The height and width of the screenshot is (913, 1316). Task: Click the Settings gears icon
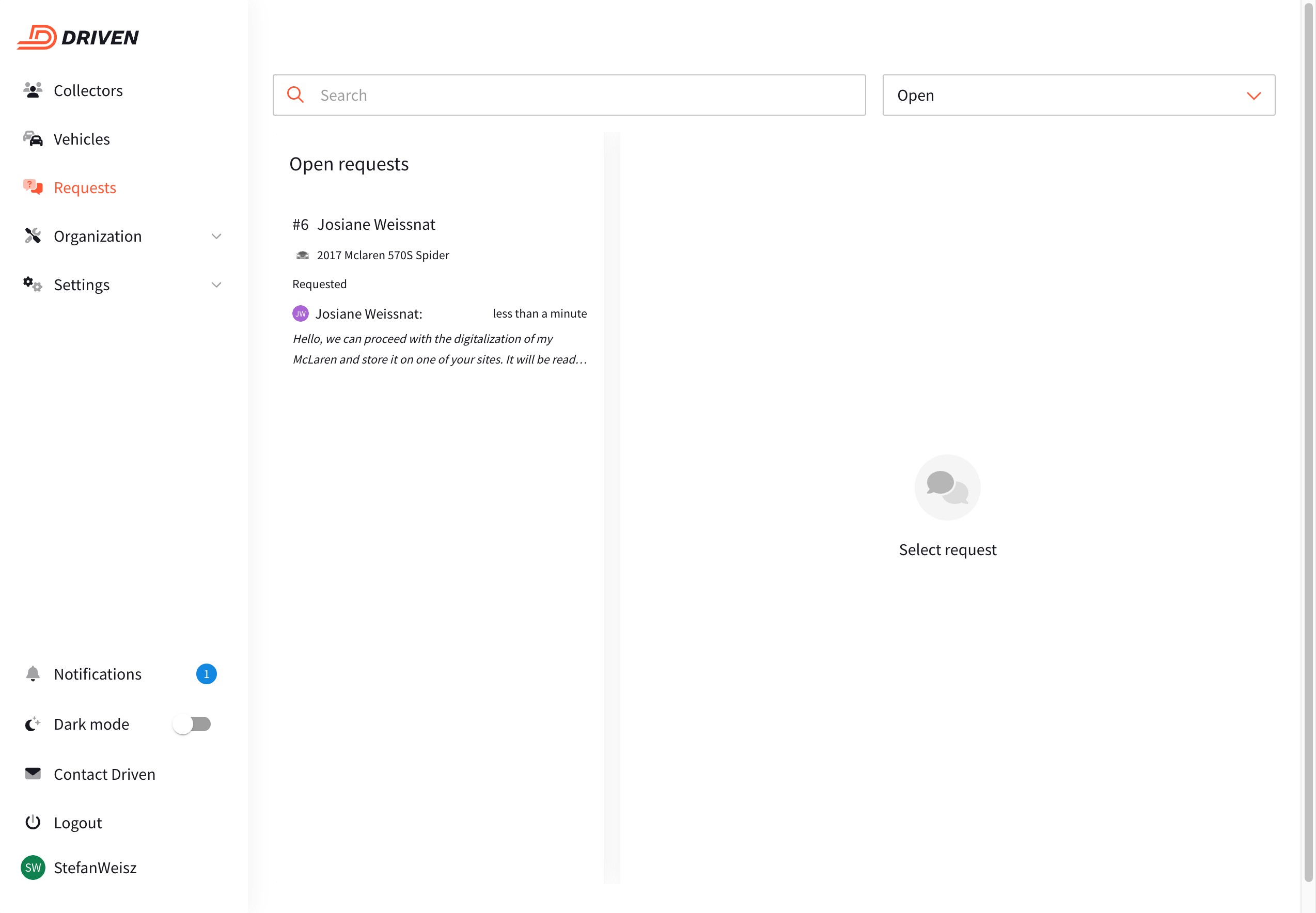(x=33, y=285)
